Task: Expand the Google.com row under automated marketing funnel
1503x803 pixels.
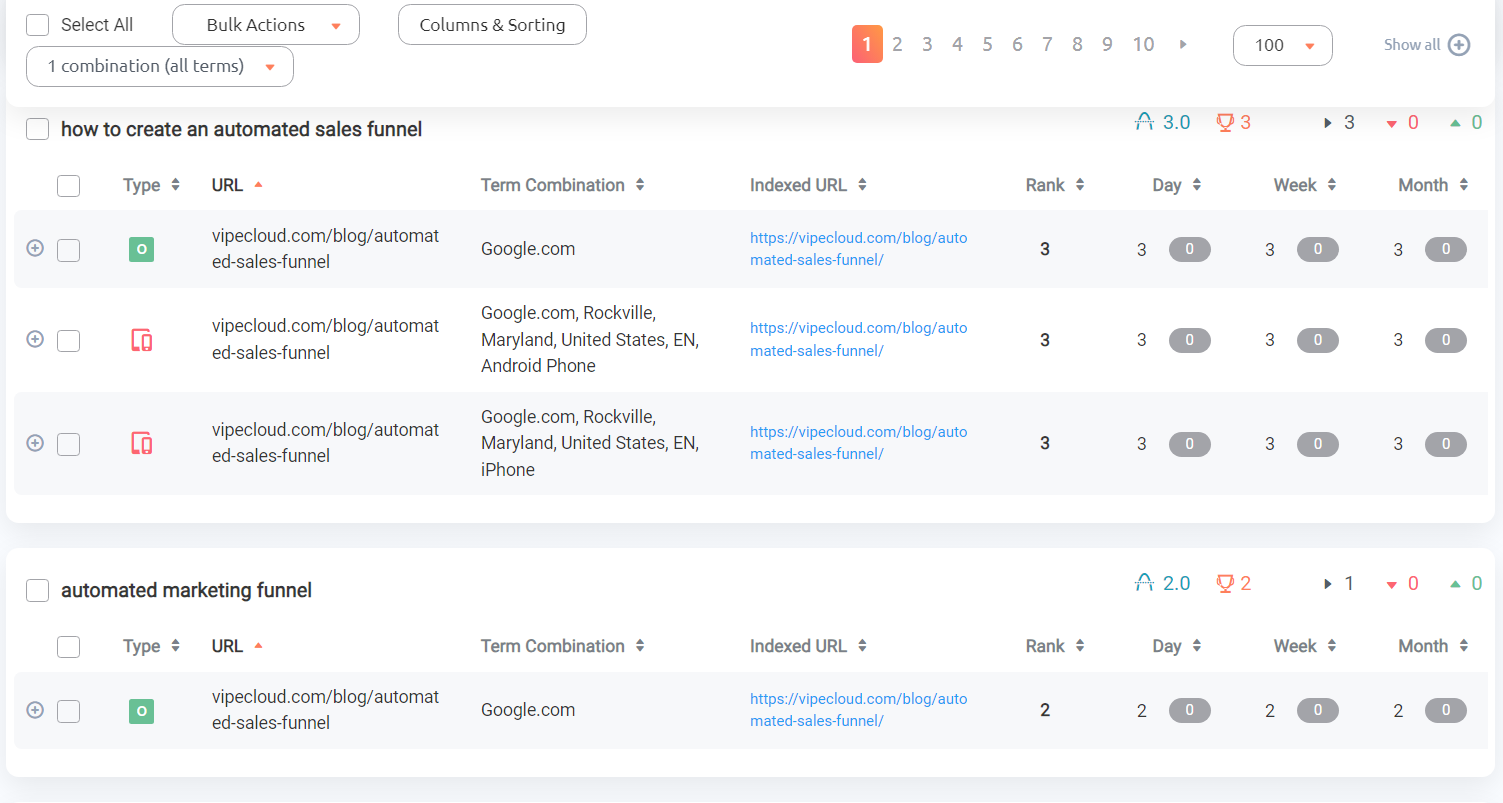Action: (35, 709)
